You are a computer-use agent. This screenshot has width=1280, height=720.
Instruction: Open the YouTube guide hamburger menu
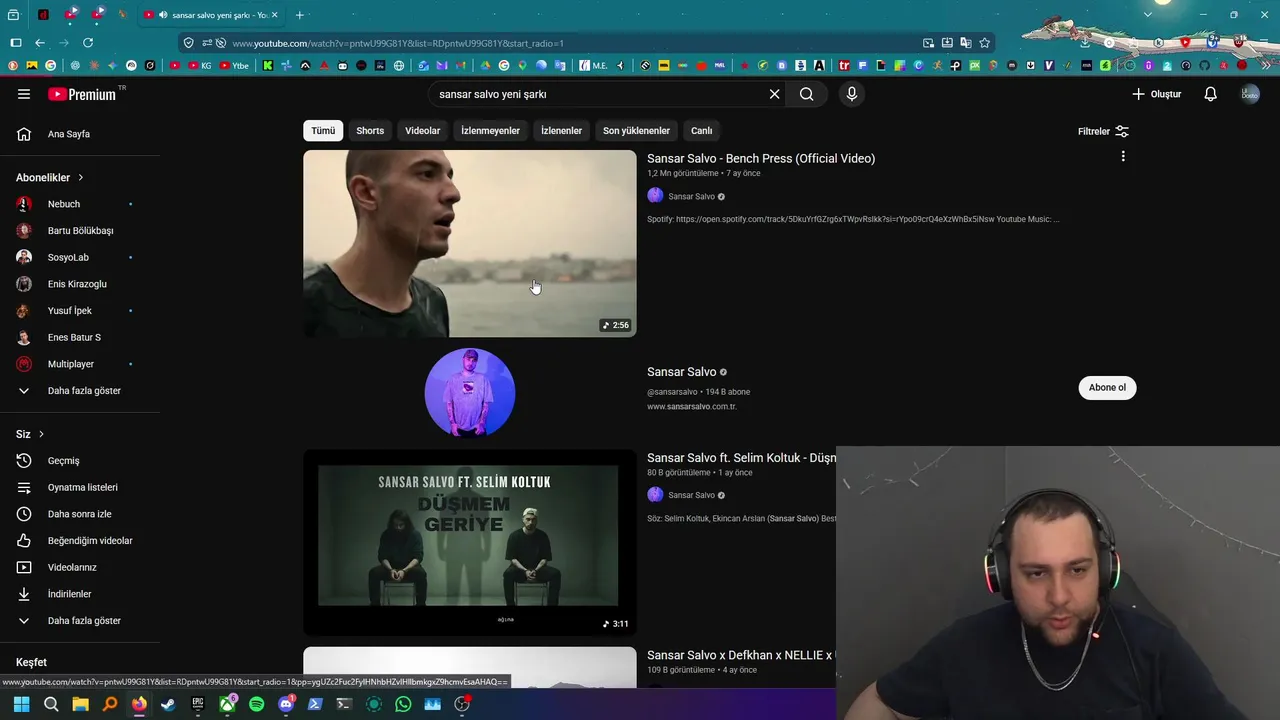click(x=24, y=94)
